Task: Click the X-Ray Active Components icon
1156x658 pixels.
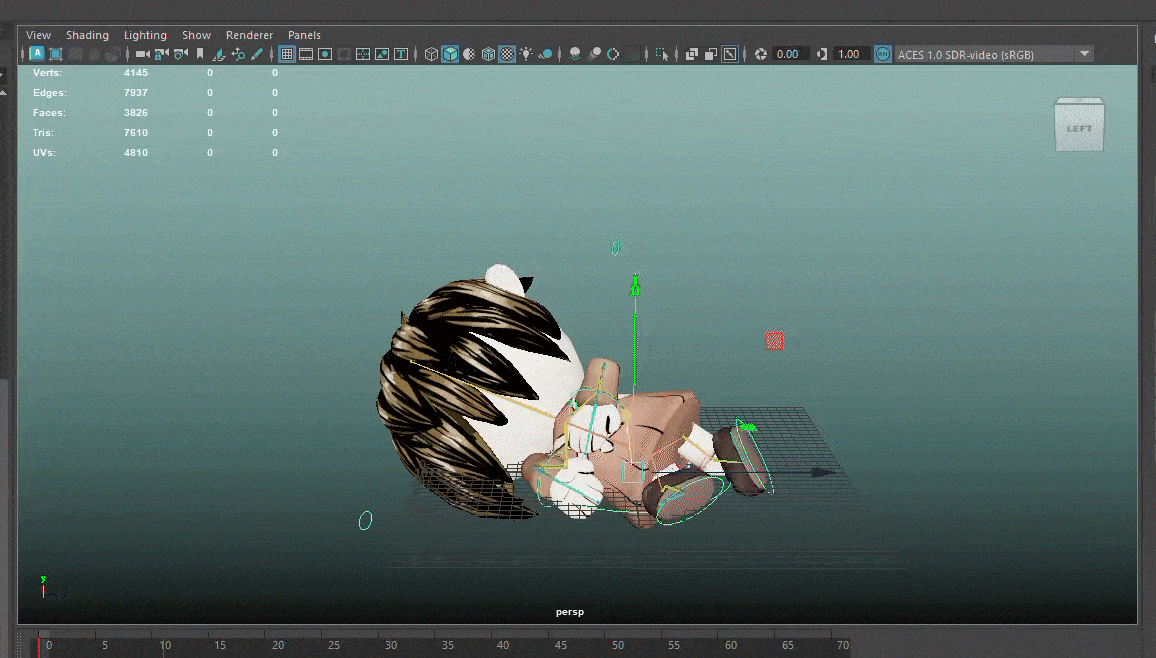Action: 711,54
